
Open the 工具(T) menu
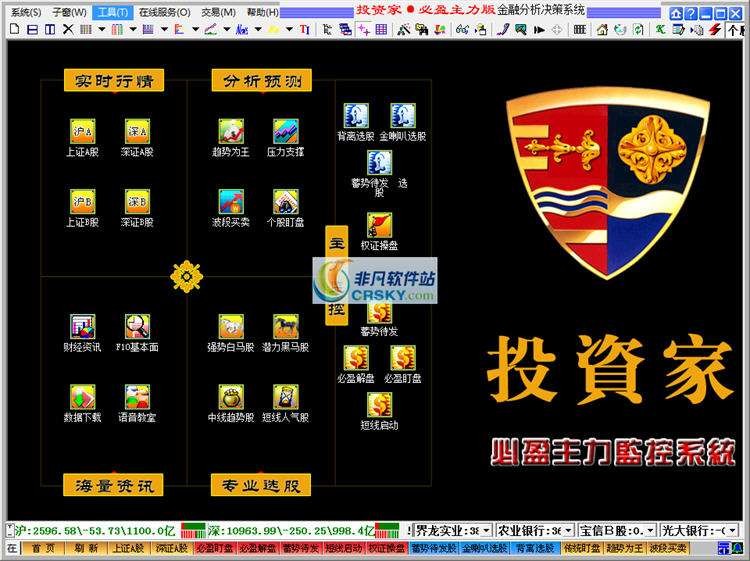pos(112,12)
